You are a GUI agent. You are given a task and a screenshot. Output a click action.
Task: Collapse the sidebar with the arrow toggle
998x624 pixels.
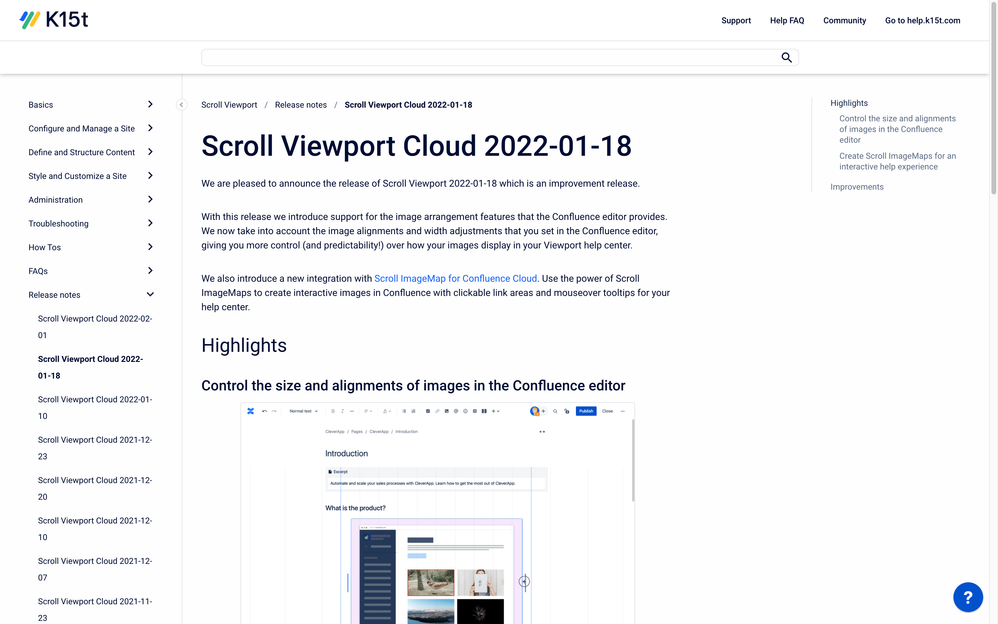pos(181,105)
